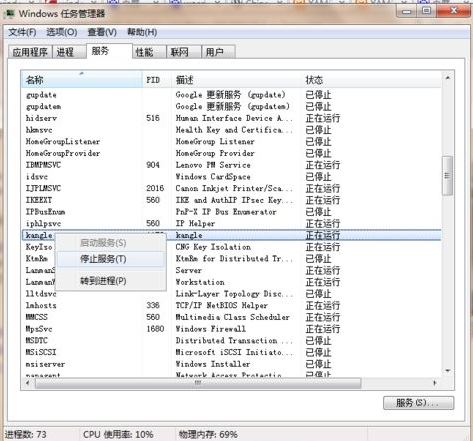Click the Windows Firewall description

coord(211,329)
